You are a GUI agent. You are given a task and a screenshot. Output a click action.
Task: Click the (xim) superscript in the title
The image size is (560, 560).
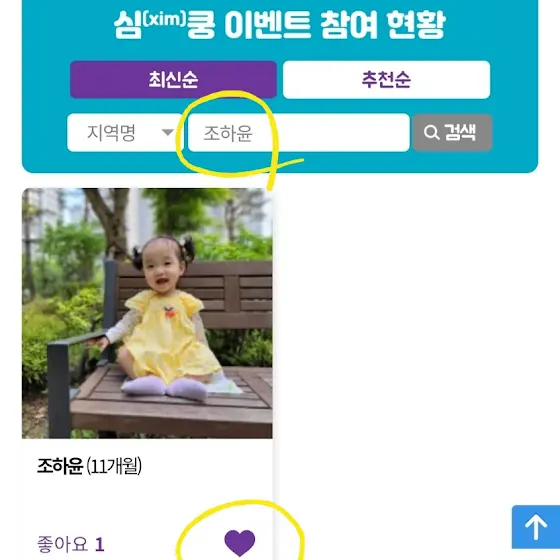(164, 19)
